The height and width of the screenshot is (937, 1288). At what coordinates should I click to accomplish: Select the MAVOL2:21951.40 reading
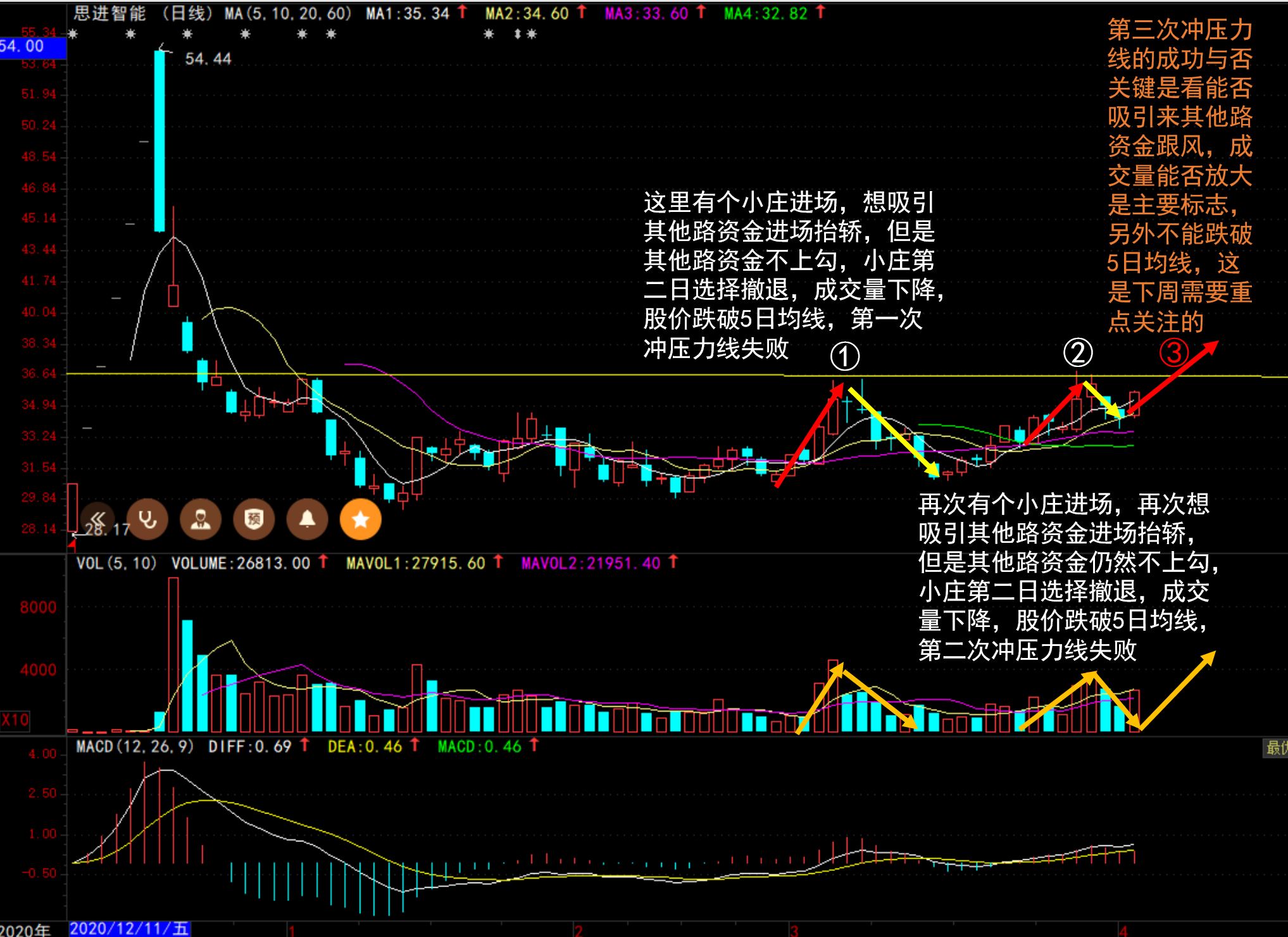[x=591, y=563]
